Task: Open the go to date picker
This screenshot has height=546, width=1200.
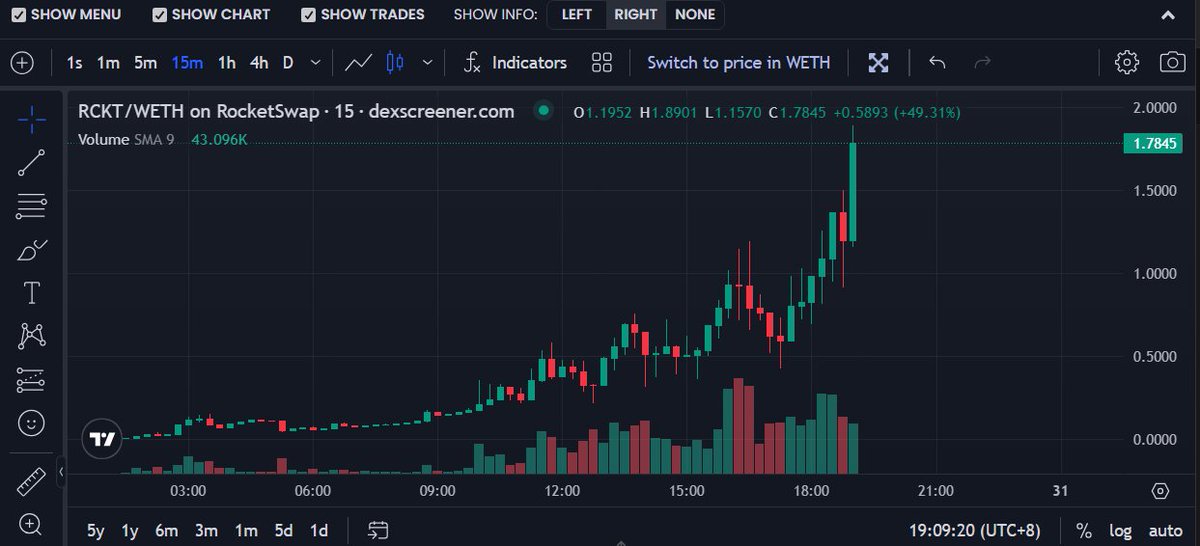Action: pos(378,530)
